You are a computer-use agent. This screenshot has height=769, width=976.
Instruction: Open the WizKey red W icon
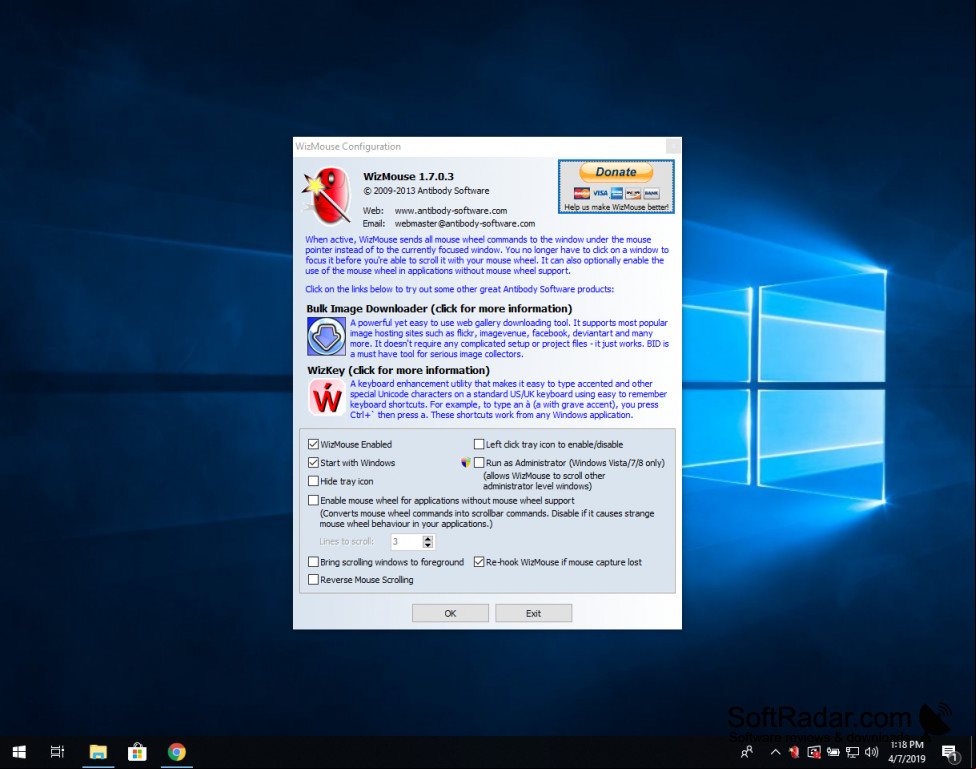click(326, 397)
